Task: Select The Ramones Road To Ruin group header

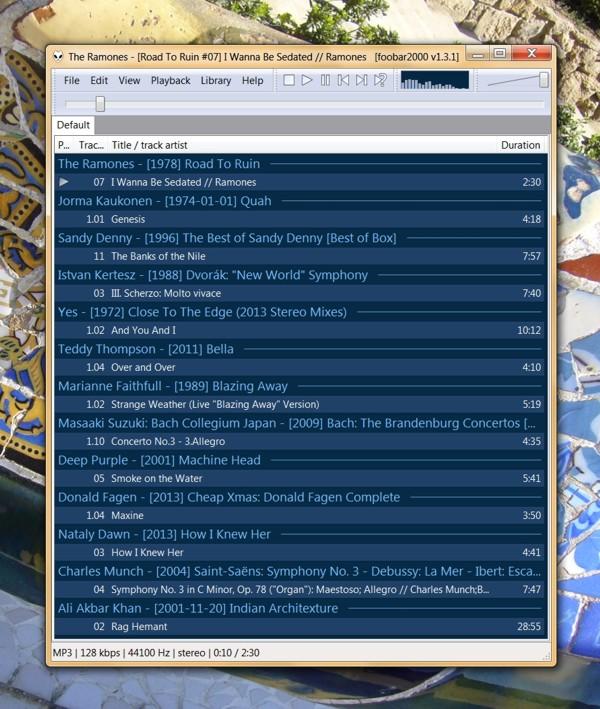Action: point(301,164)
